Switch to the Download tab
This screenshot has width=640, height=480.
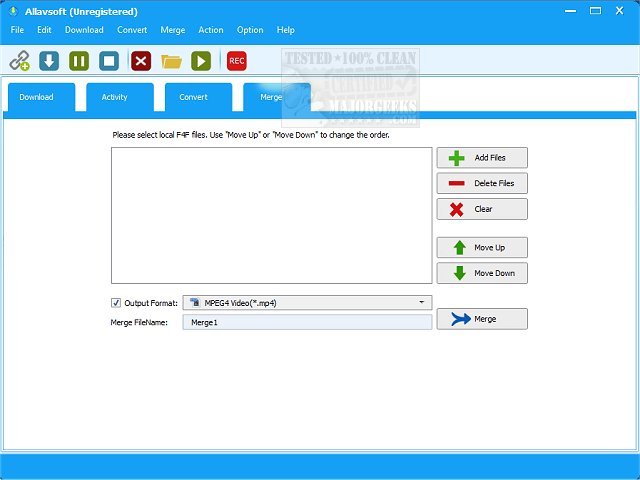click(41, 97)
